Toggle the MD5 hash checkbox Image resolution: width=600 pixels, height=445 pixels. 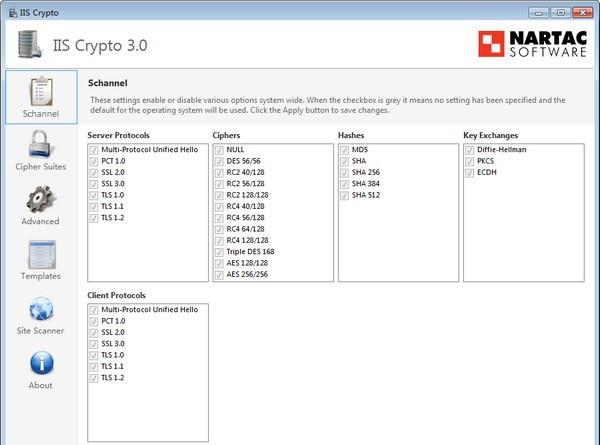(344, 150)
